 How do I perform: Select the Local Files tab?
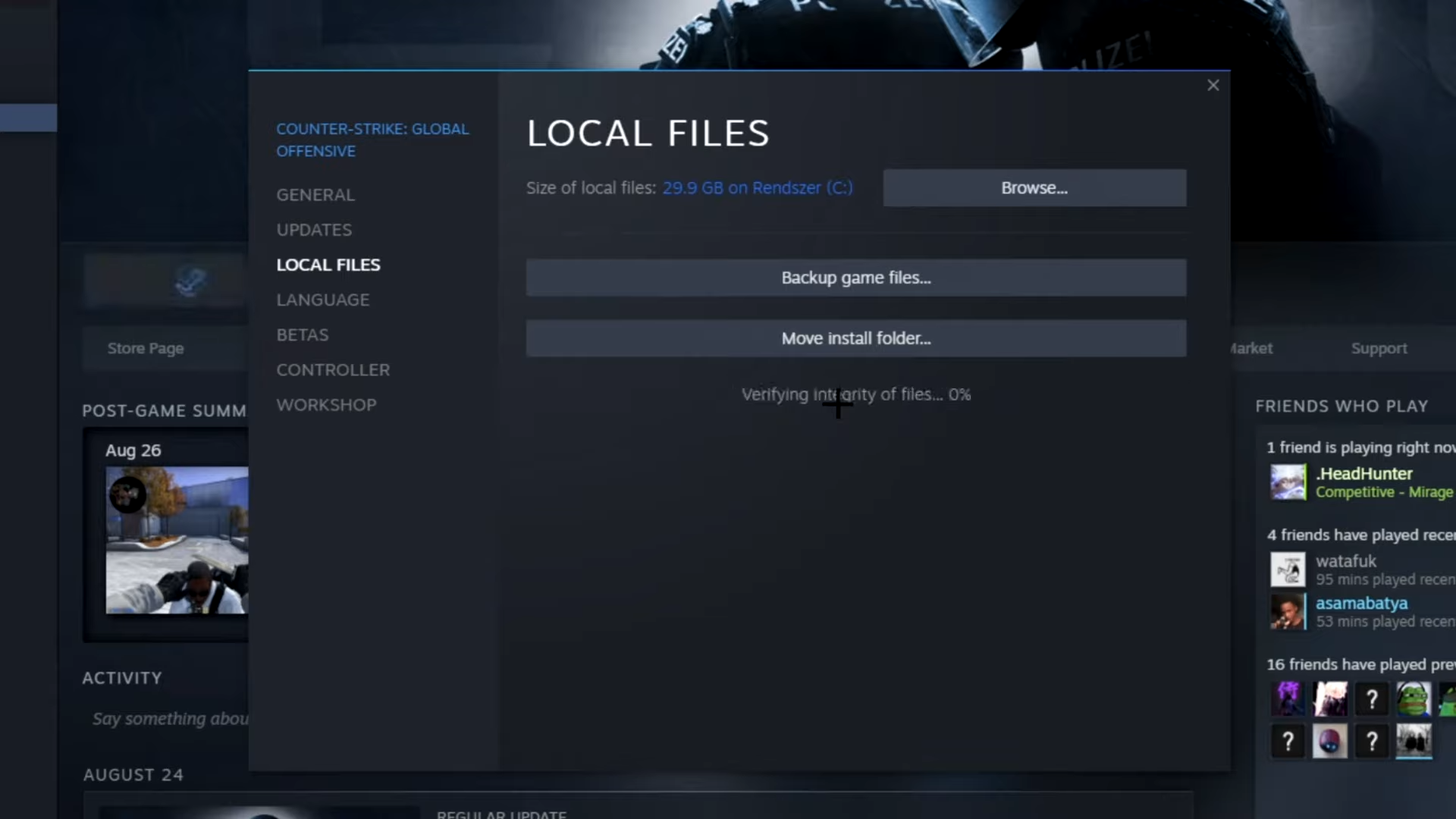328,265
